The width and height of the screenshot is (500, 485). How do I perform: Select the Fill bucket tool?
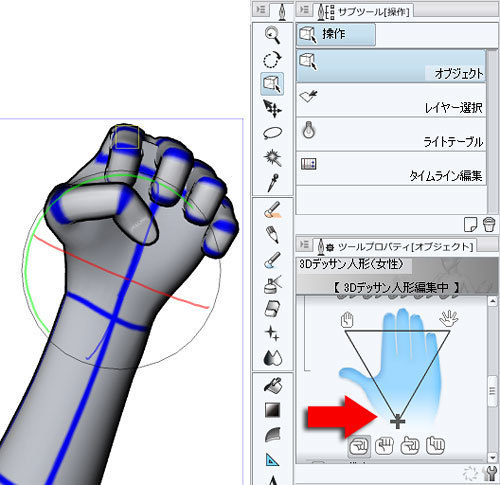tap(272, 385)
